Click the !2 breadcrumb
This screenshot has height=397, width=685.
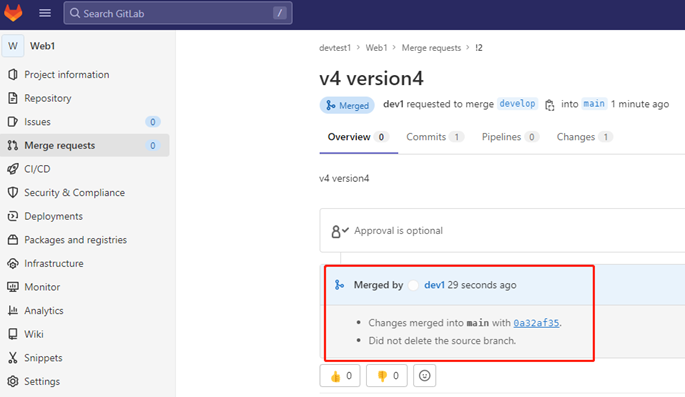coord(479,48)
